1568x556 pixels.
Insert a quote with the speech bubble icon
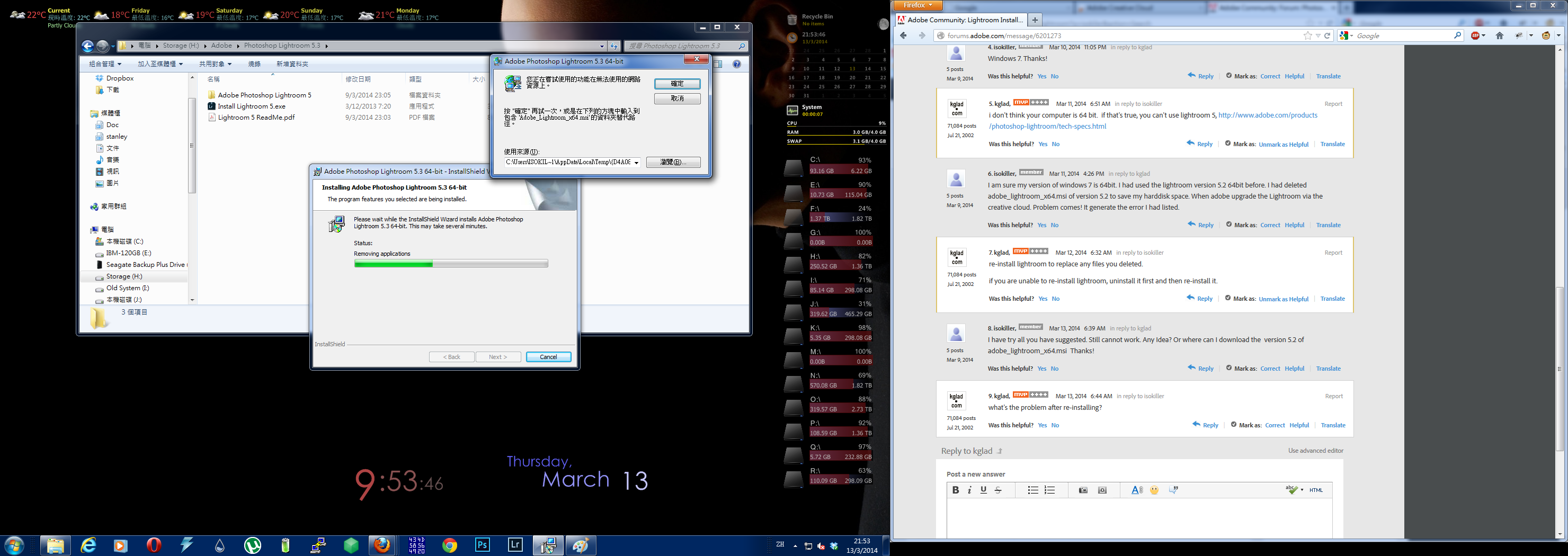click(1173, 490)
